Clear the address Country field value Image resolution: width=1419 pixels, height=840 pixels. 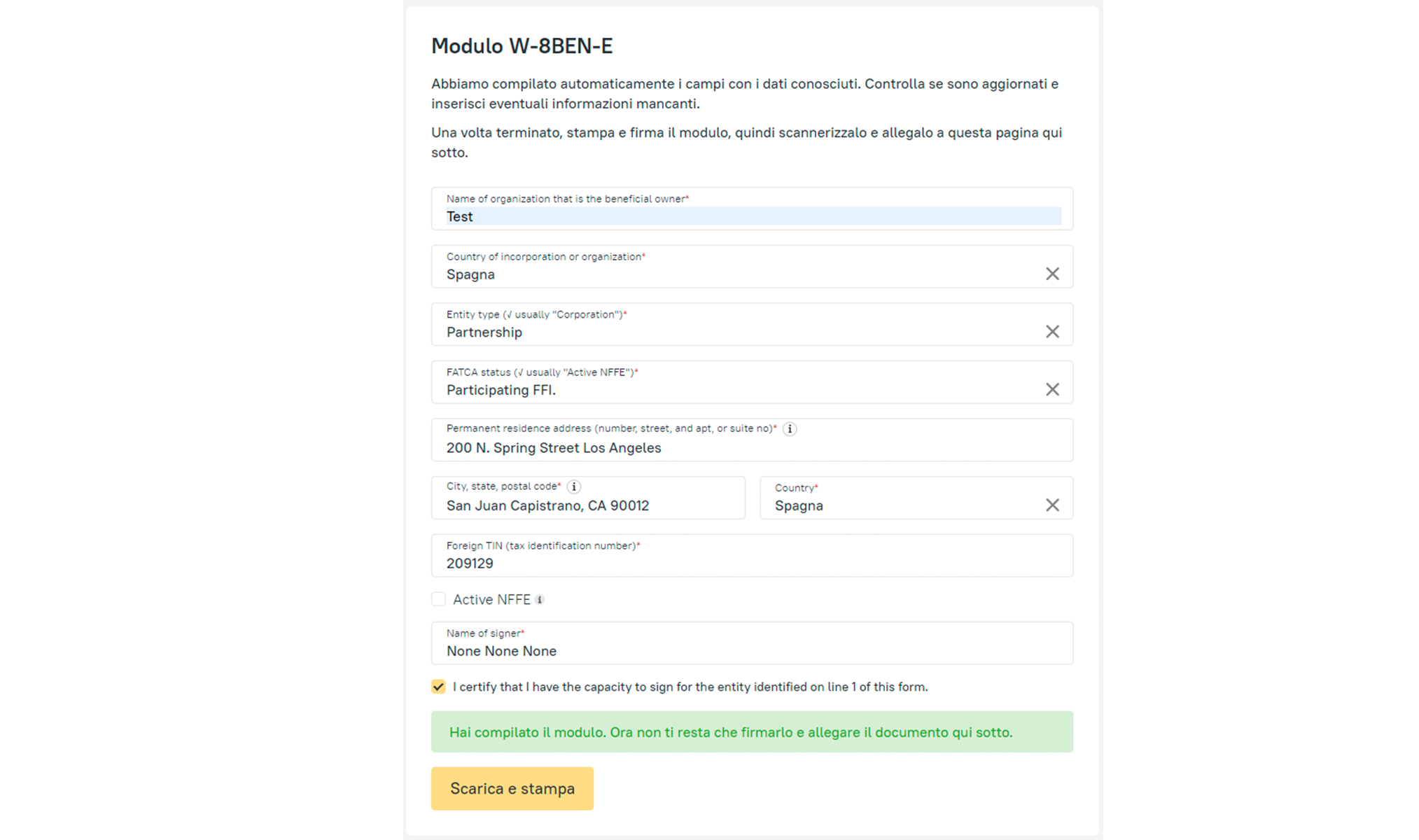click(1051, 505)
